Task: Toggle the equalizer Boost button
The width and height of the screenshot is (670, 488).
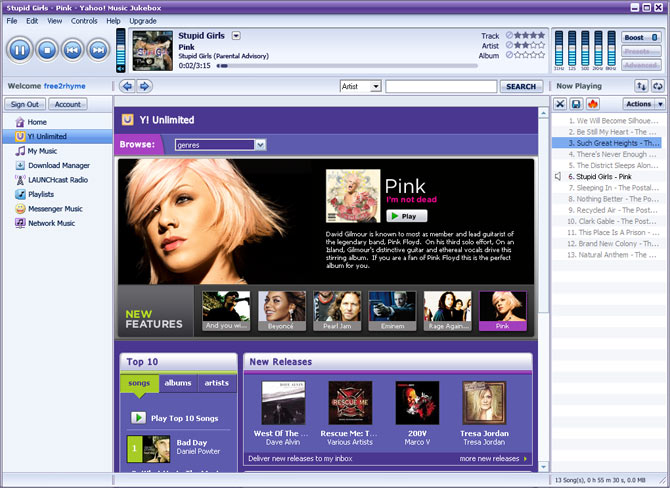Action: (640, 37)
